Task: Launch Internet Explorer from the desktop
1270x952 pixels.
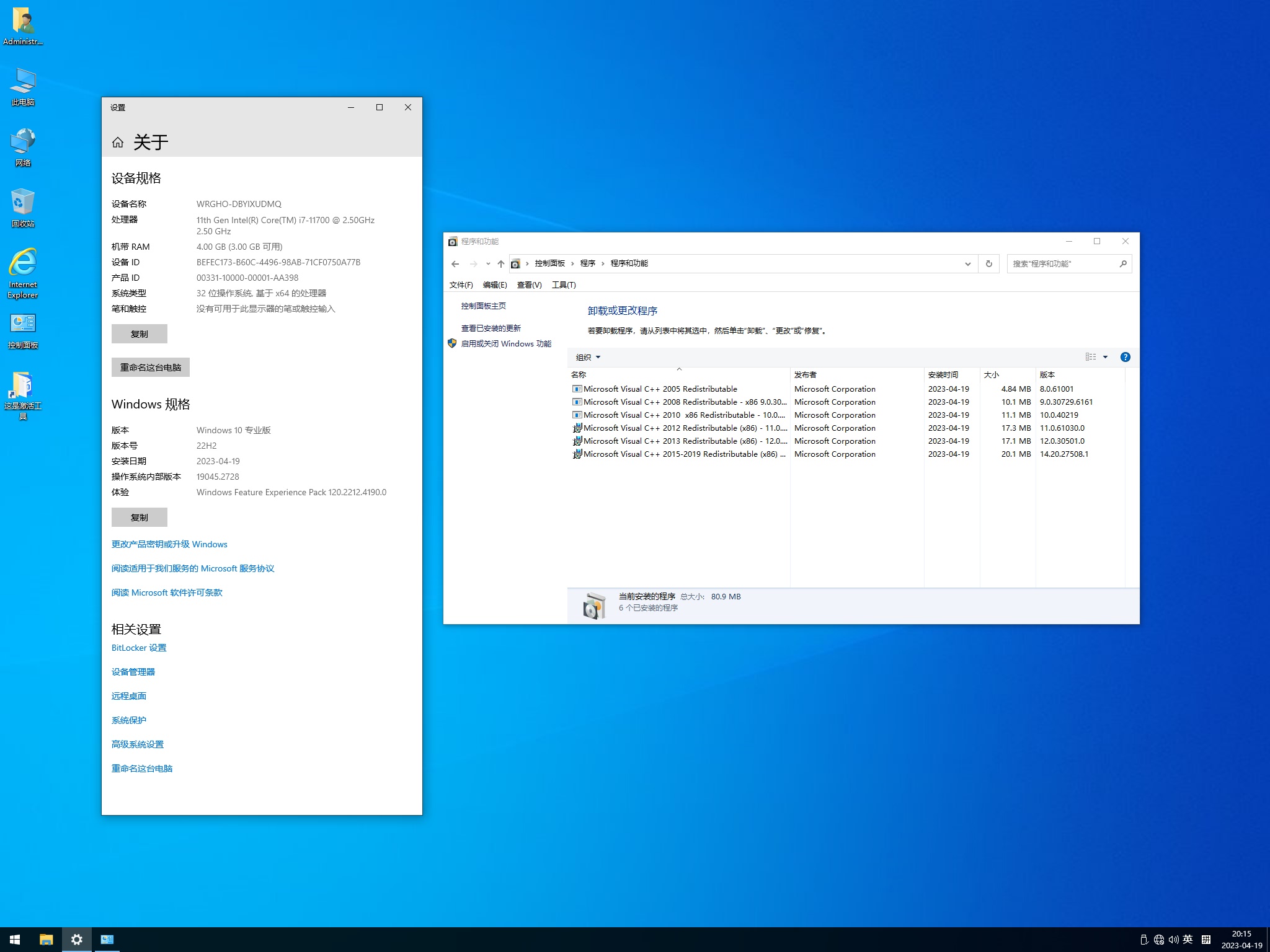Action: click(x=23, y=273)
